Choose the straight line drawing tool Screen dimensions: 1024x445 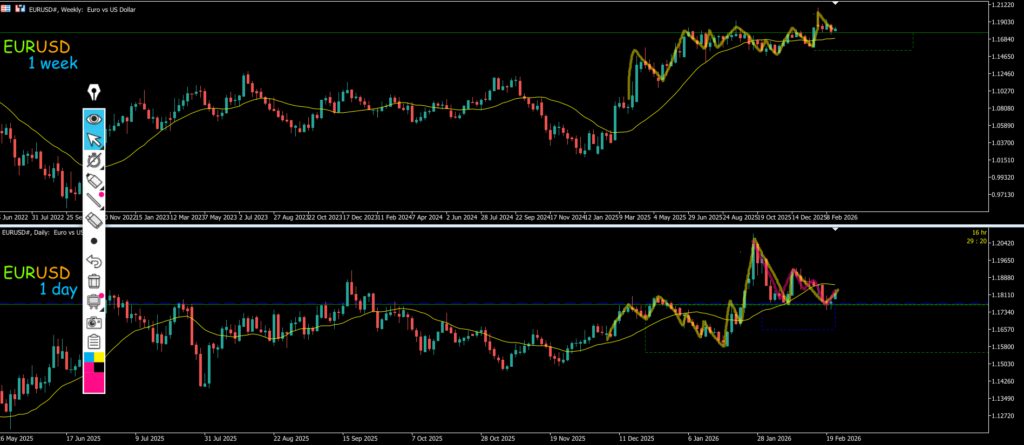tap(94, 201)
